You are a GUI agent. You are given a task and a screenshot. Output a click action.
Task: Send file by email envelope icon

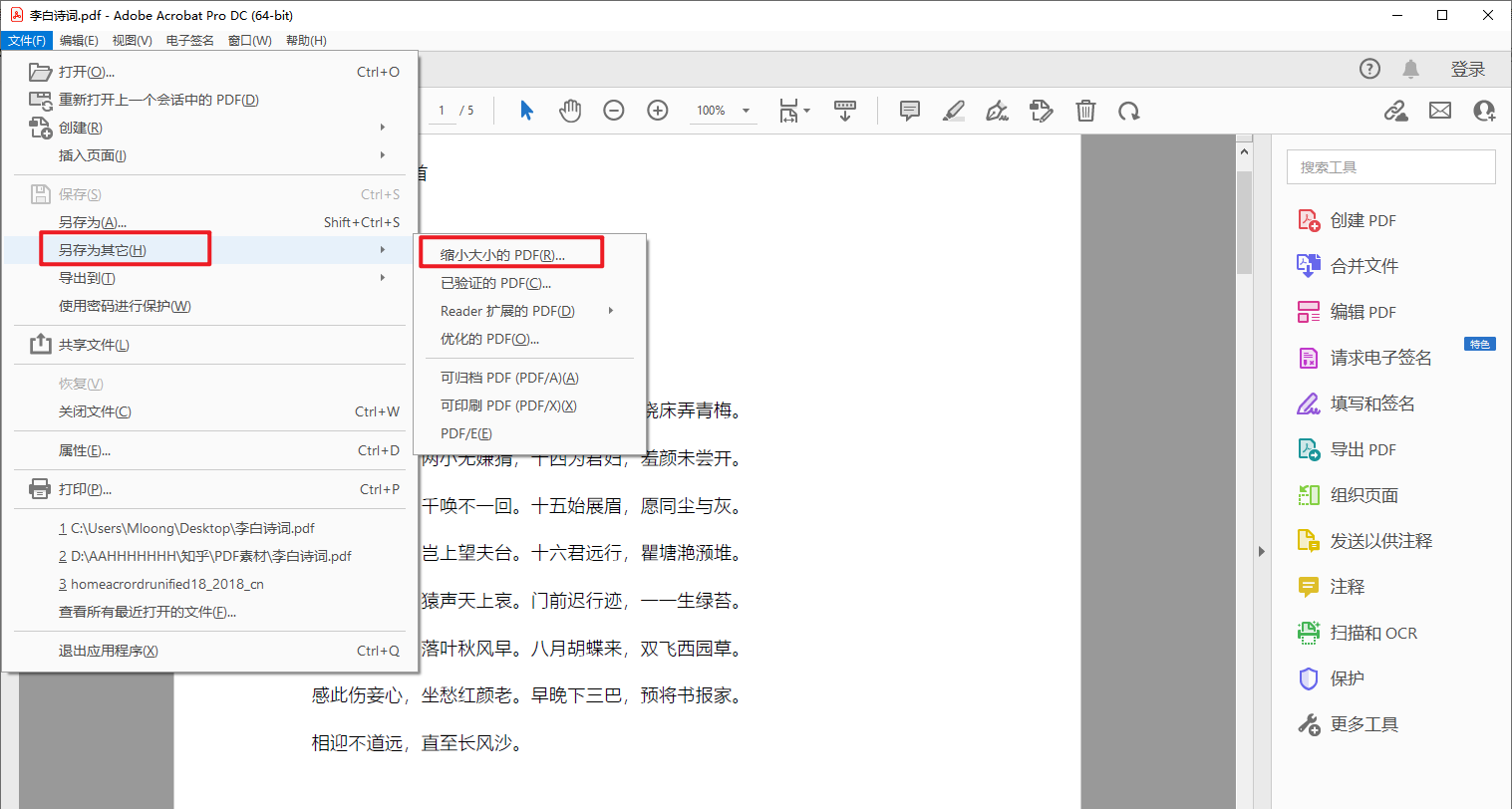pos(1440,111)
